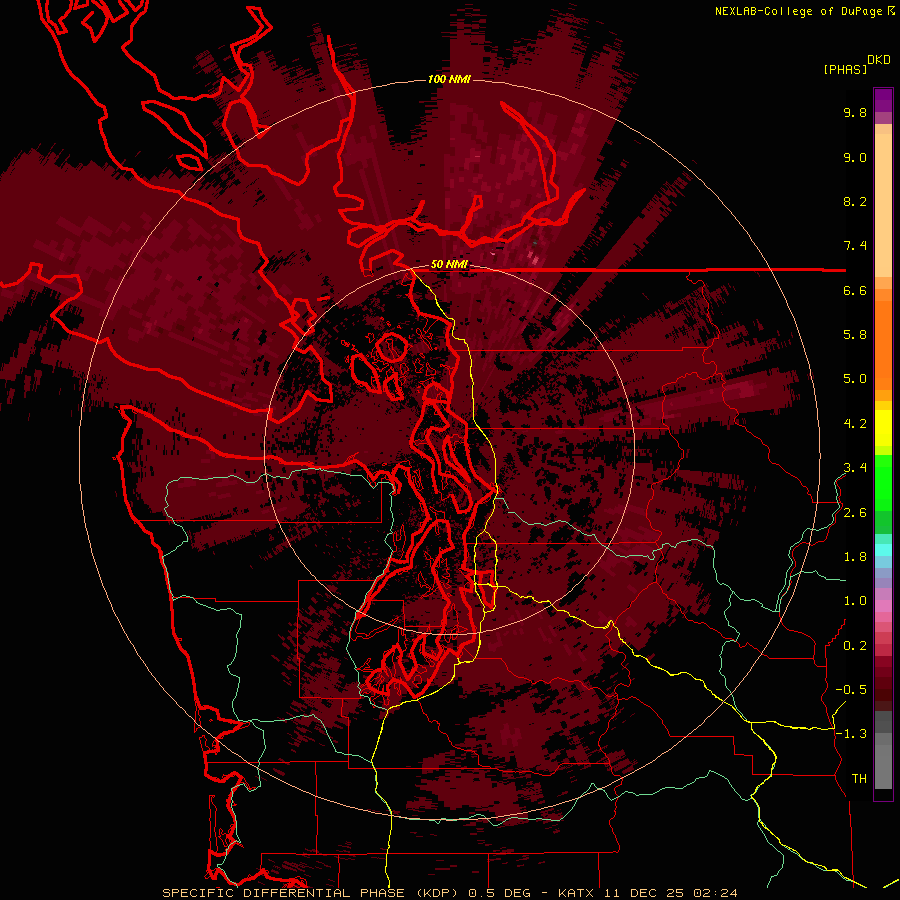Click the 9.8 legend value
The image size is (900, 900).
[x=855, y=112]
